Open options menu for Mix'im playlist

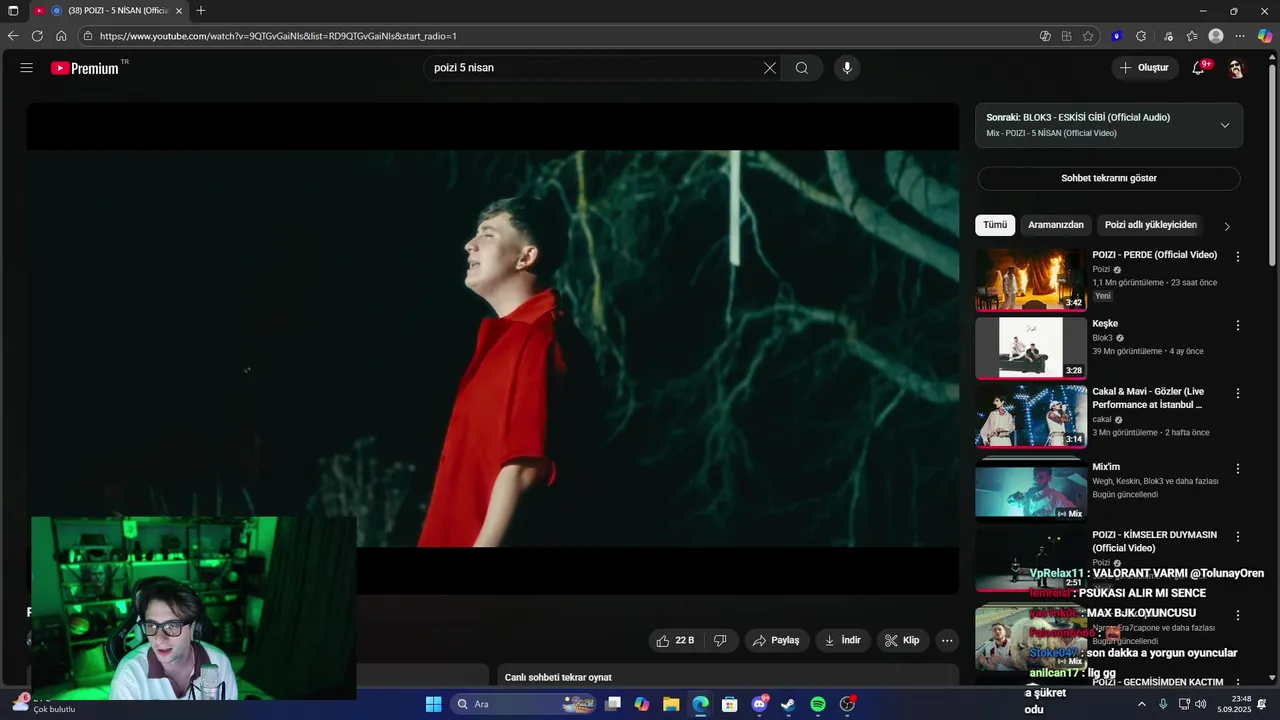(x=1238, y=469)
